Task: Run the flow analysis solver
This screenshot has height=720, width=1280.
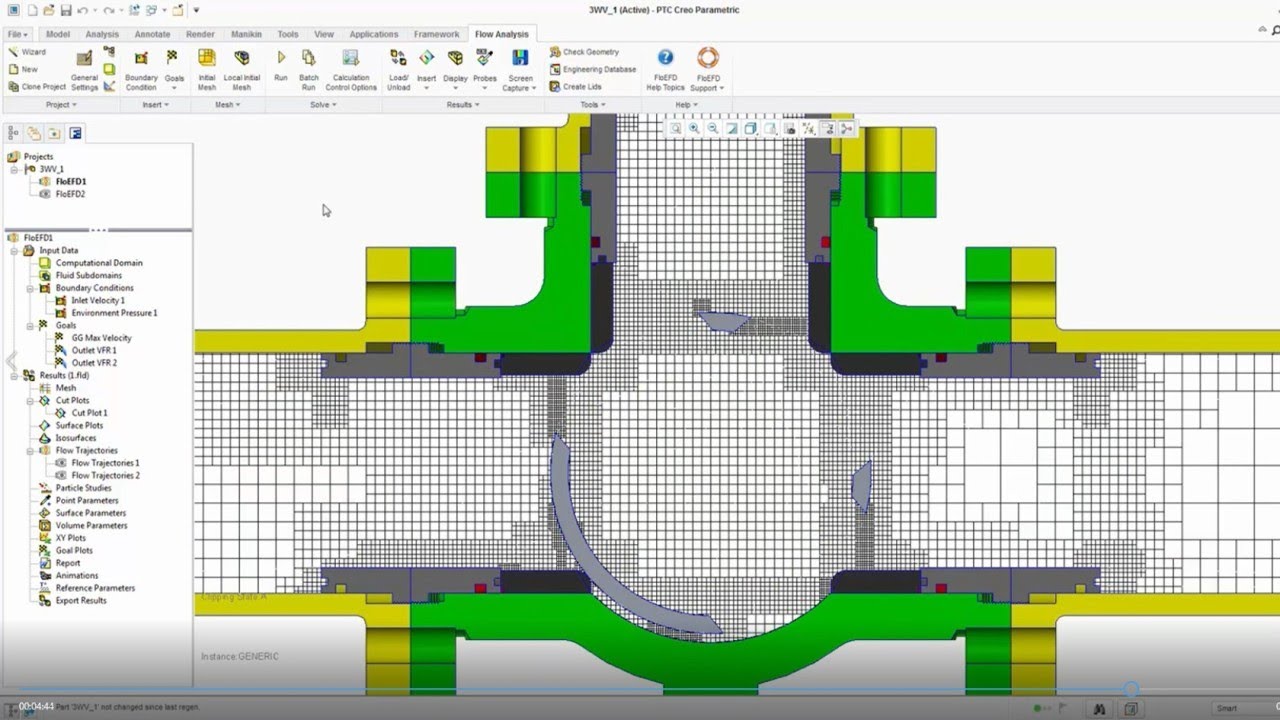Action: click(x=281, y=66)
